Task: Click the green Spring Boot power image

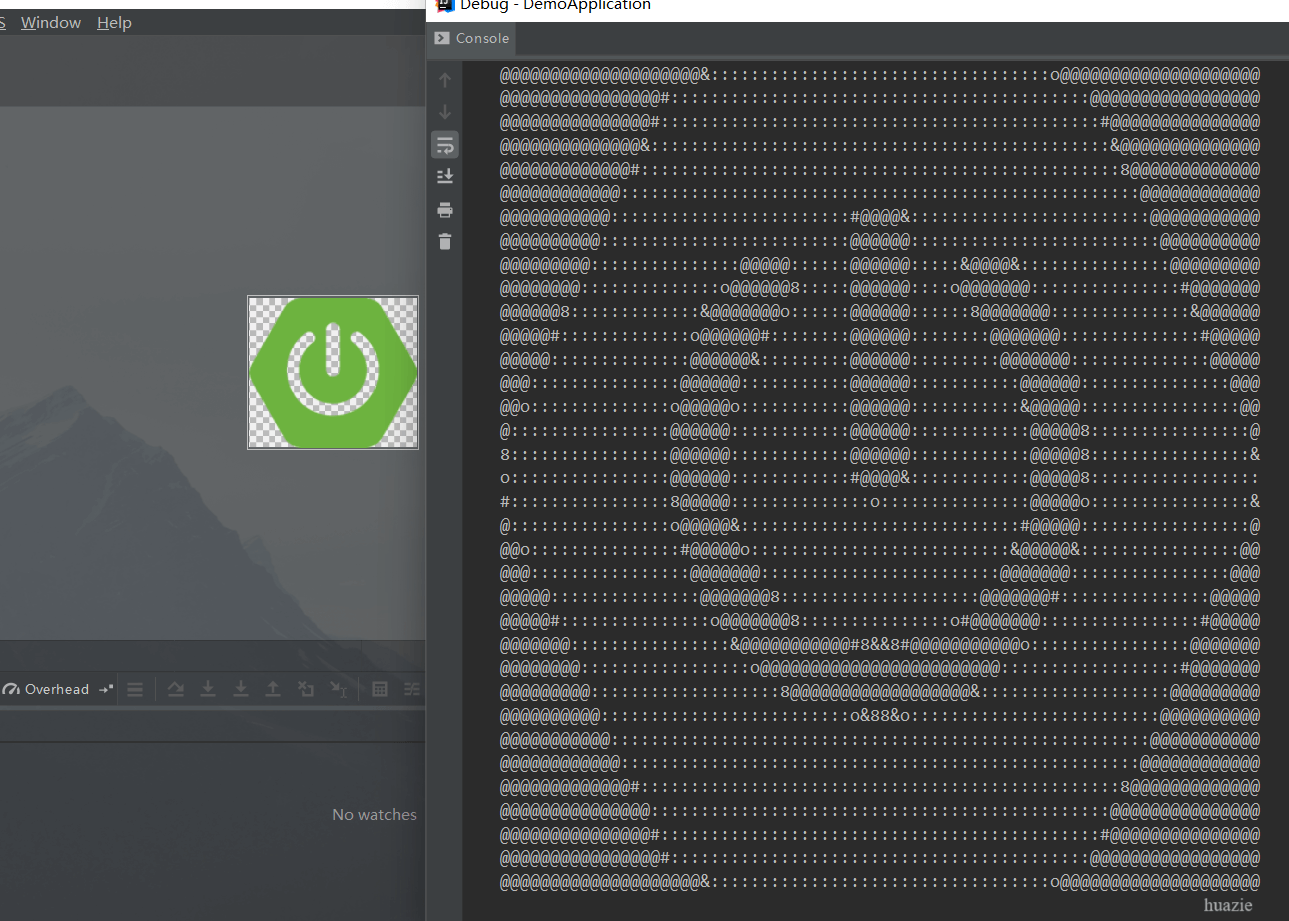Action: click(333, 372)
